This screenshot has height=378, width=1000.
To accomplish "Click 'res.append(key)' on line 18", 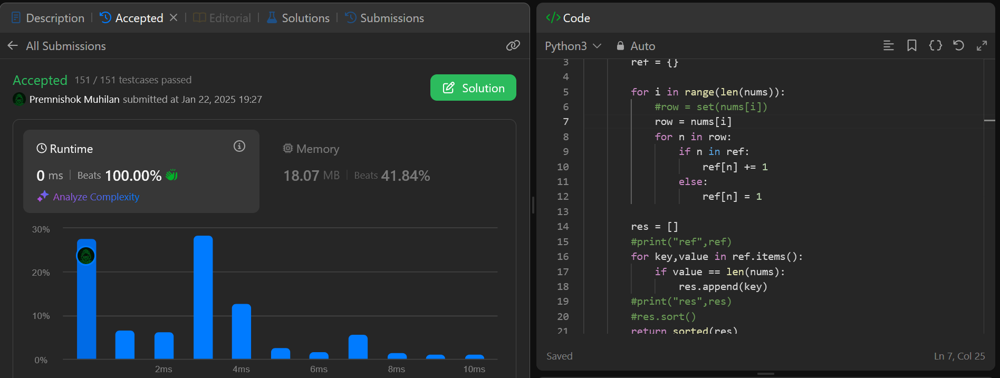I will click(x=723, y=287).
